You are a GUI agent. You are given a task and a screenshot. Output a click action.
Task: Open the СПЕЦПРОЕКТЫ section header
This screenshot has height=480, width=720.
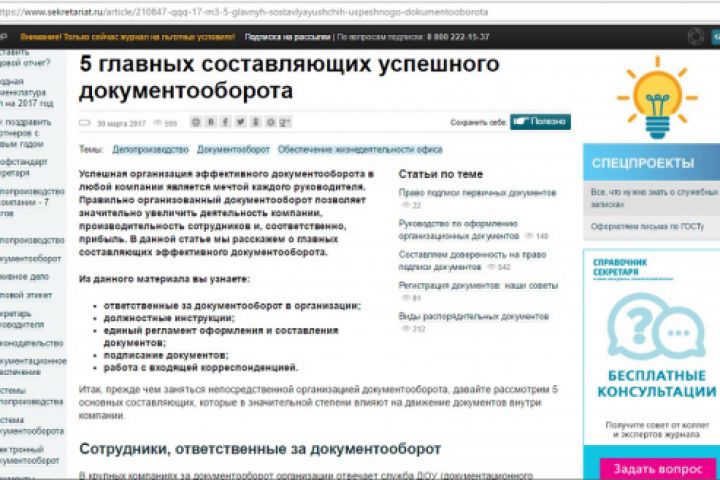click(x=652, y=163)
